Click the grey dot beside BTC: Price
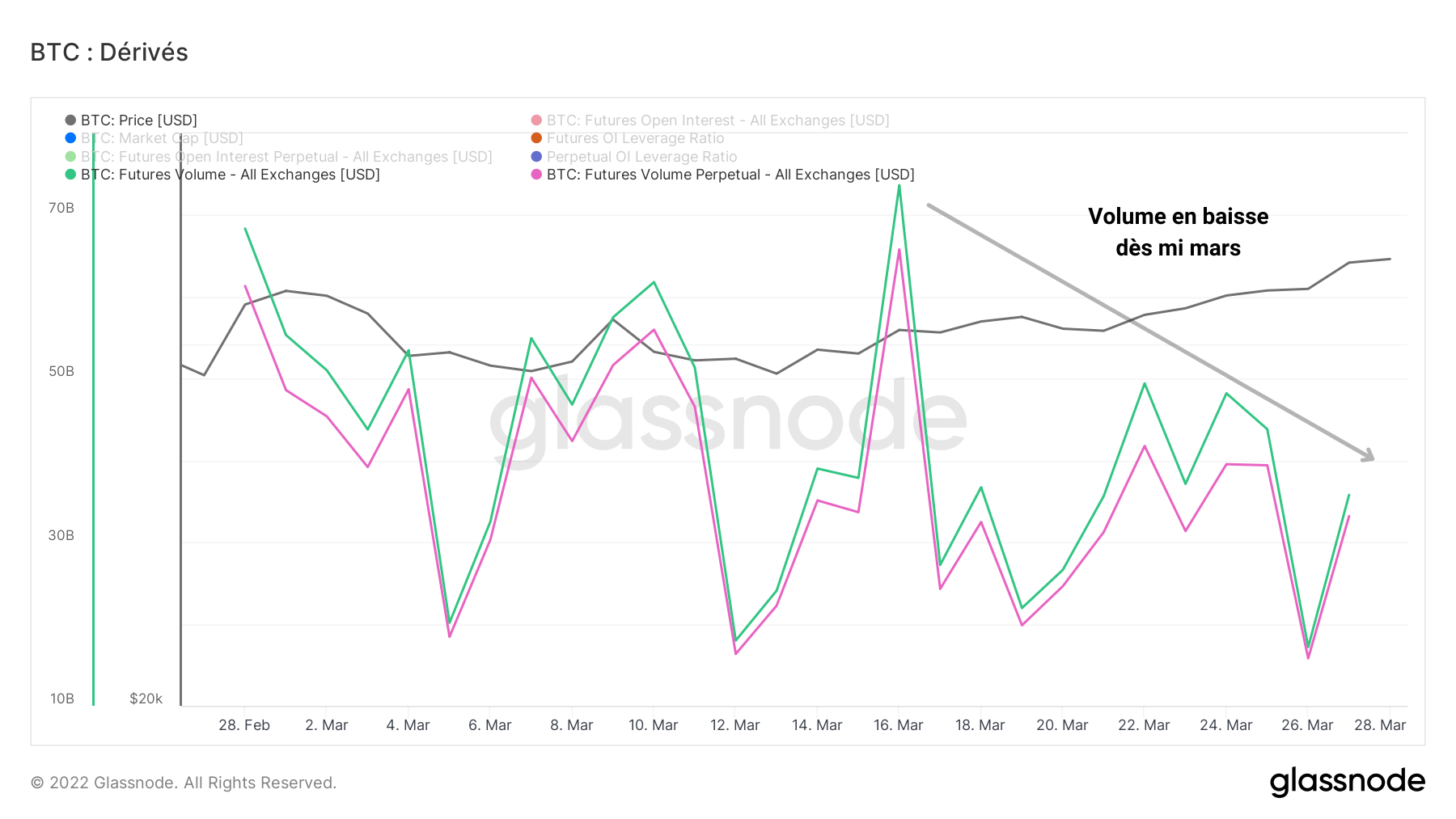 70,120
